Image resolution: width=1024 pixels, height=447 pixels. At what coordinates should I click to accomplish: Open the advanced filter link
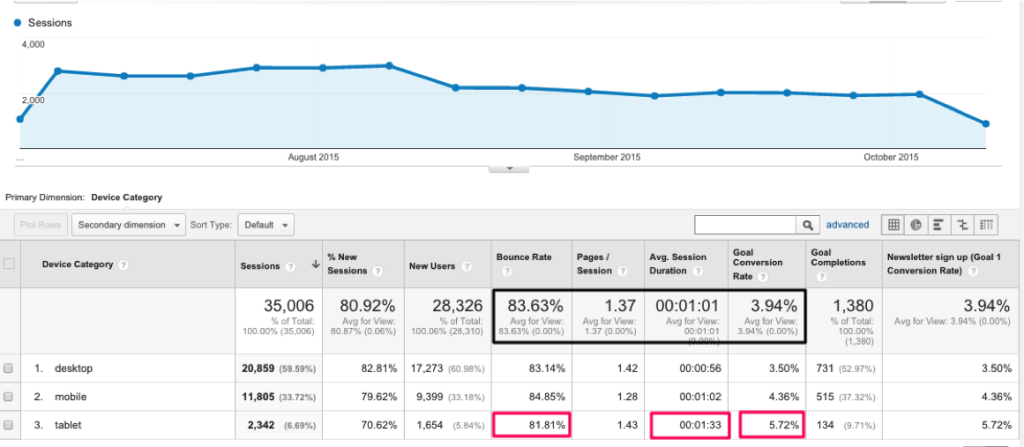point(848,224)
